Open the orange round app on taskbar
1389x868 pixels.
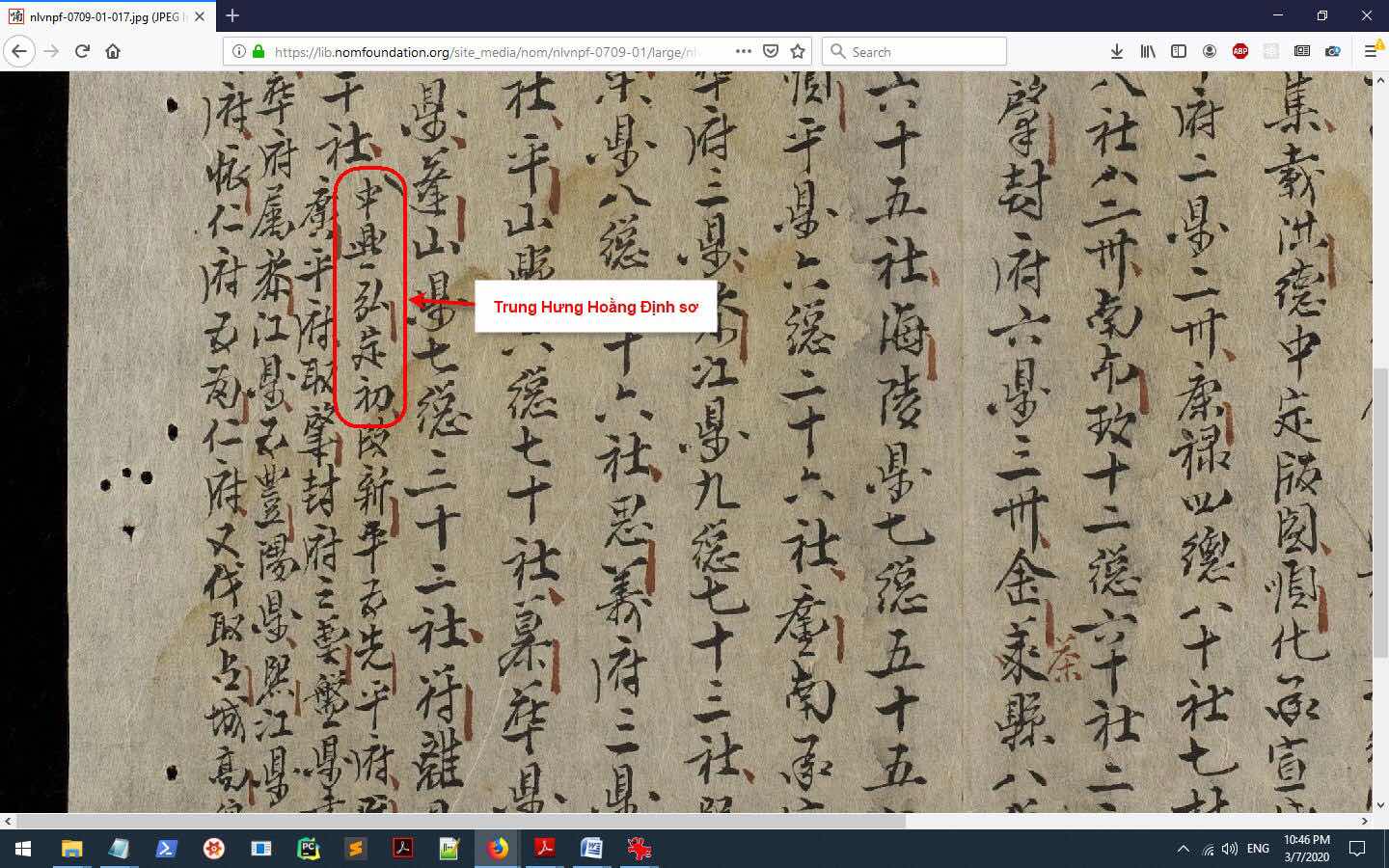[214, 849]
